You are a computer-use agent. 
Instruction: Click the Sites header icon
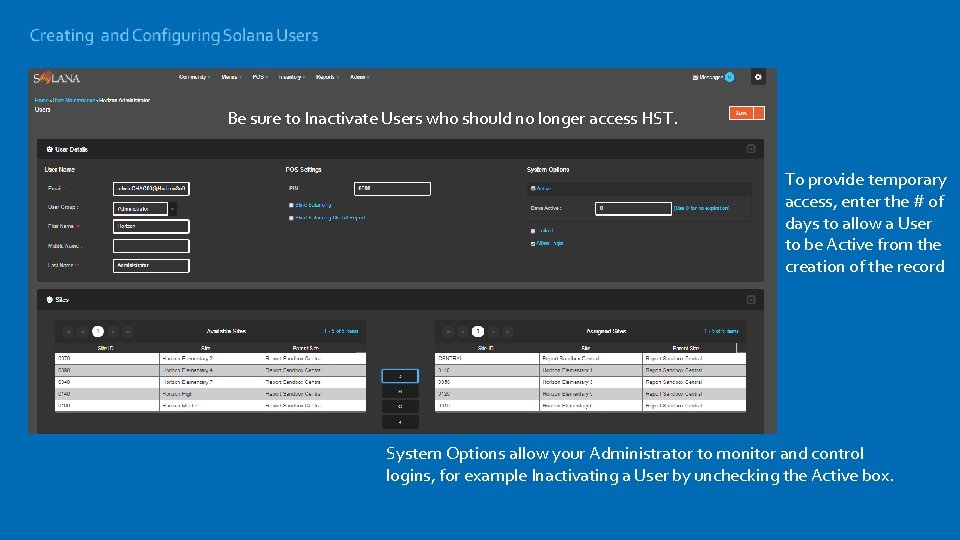[x=50, y=299]
